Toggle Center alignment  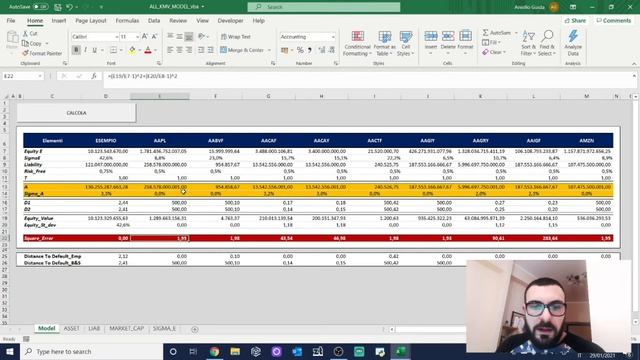[179, 50]
